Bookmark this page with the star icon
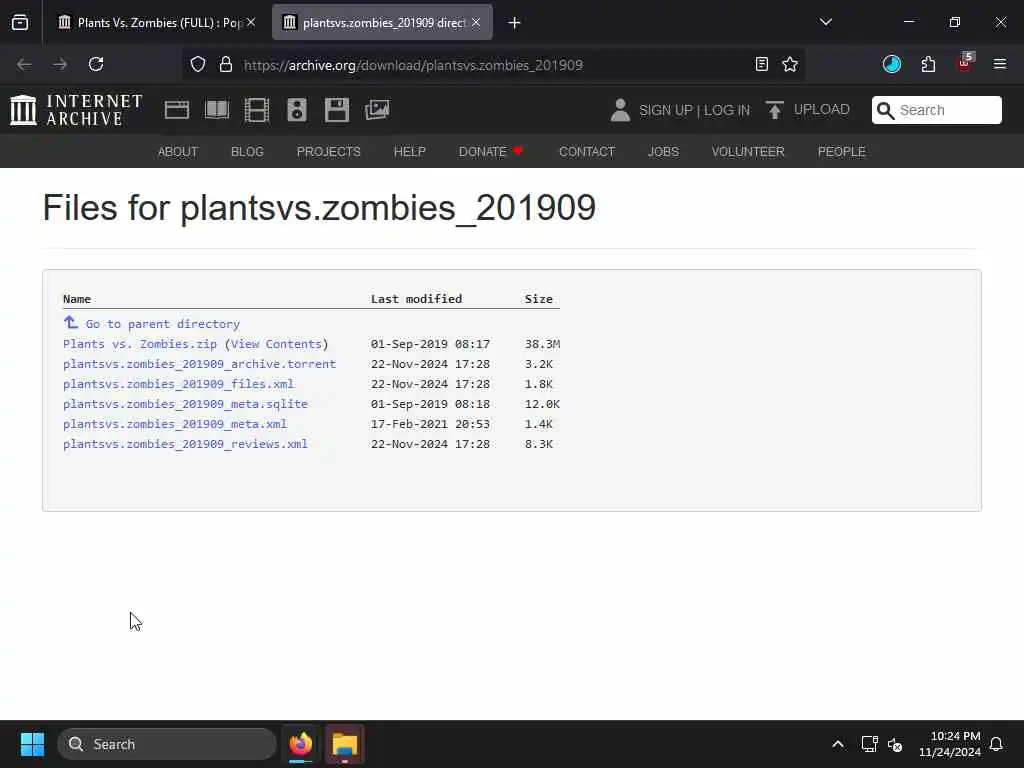The image size is (1024, 768). point(790,64)
